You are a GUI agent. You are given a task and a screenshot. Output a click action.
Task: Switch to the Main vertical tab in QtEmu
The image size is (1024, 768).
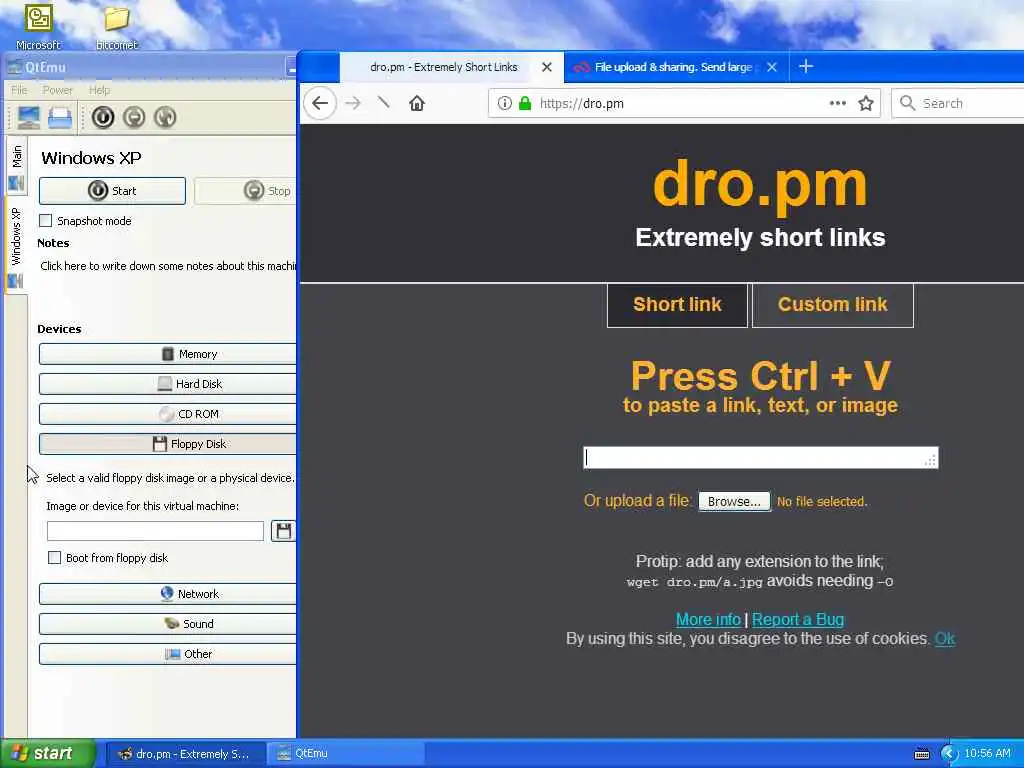point(16,167)
